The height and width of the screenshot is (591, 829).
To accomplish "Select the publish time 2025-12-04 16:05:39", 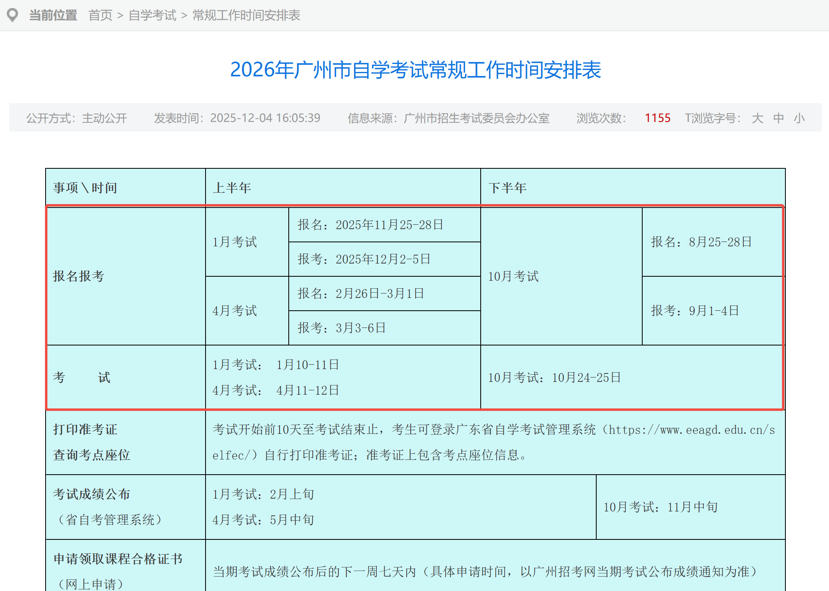I will (265, 118).
